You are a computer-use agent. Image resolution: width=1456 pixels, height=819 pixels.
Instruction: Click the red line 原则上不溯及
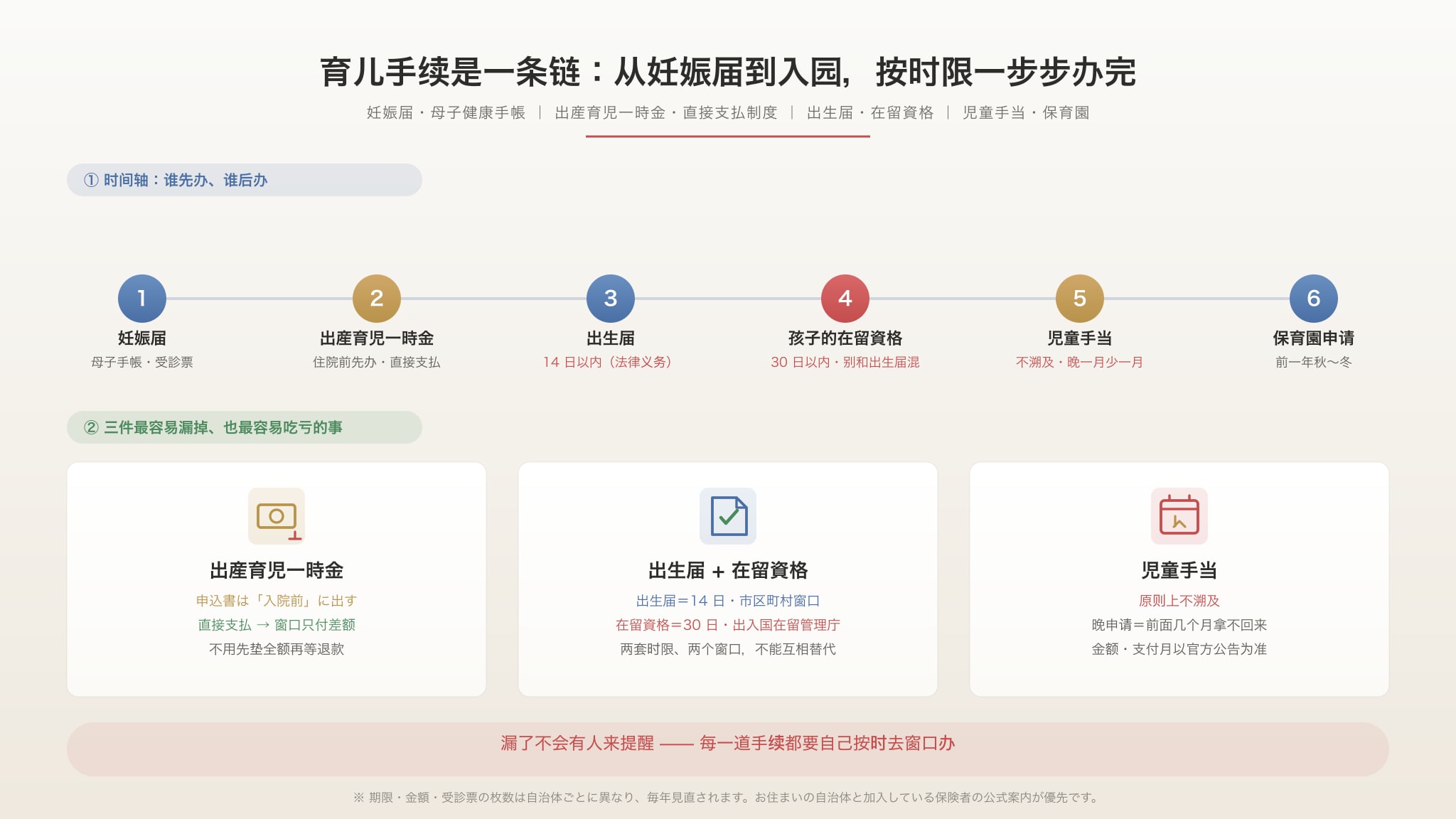pos(1179,601)
